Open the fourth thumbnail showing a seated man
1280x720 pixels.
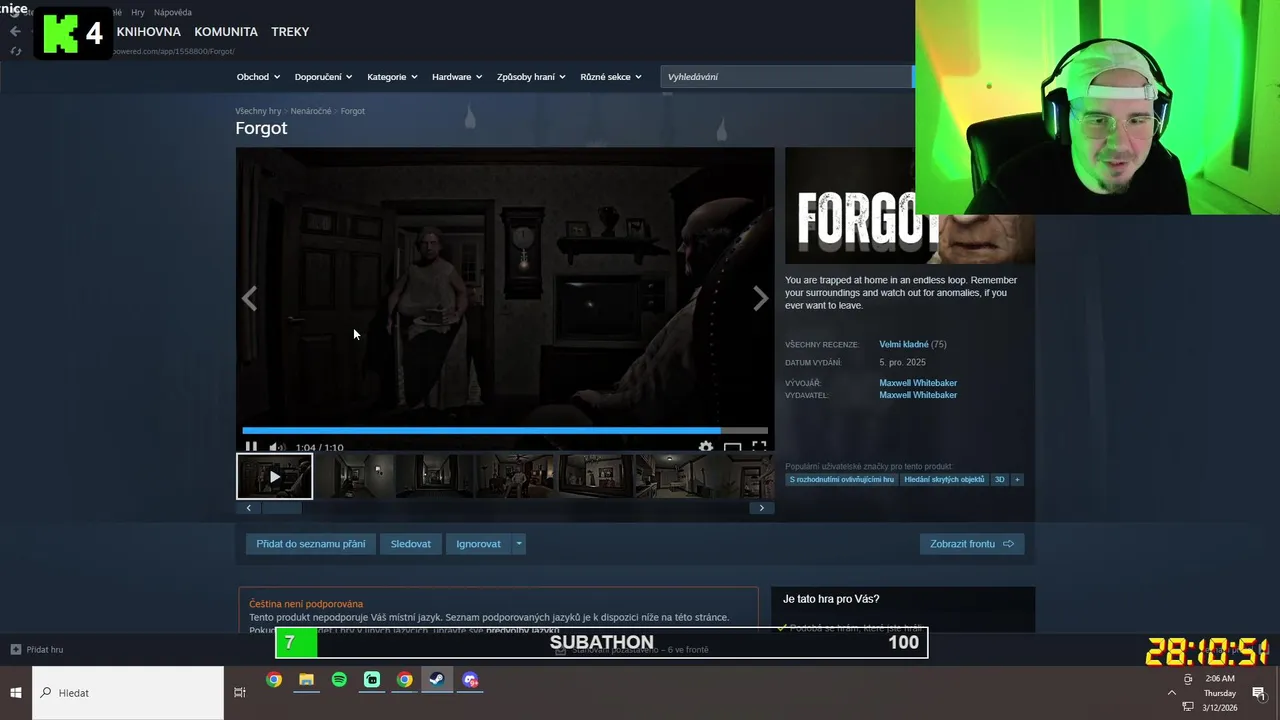515,476
